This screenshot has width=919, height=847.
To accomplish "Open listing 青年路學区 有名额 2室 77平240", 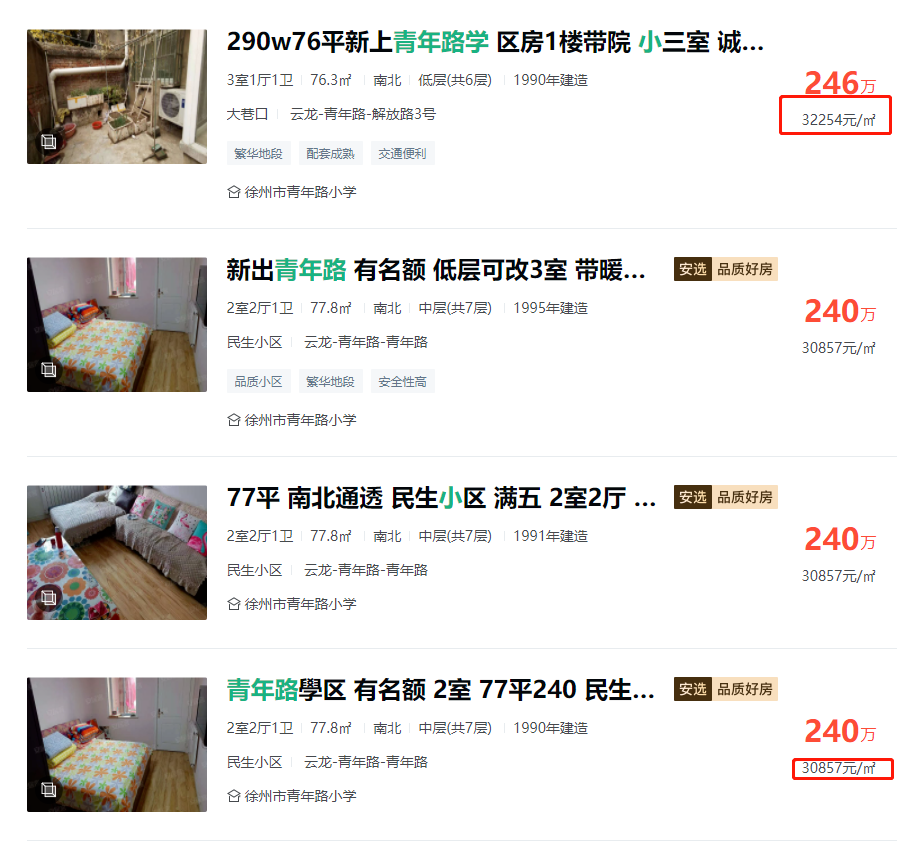I will [441, 690].
